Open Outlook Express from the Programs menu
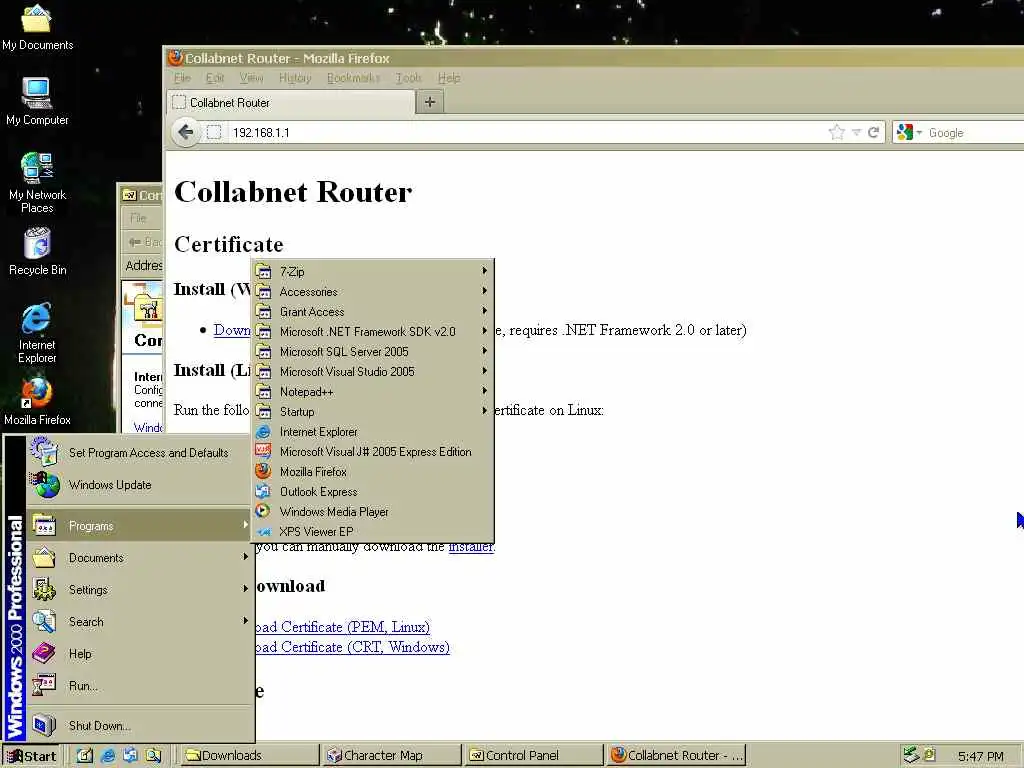1024x768 pixels. [373, 492]
